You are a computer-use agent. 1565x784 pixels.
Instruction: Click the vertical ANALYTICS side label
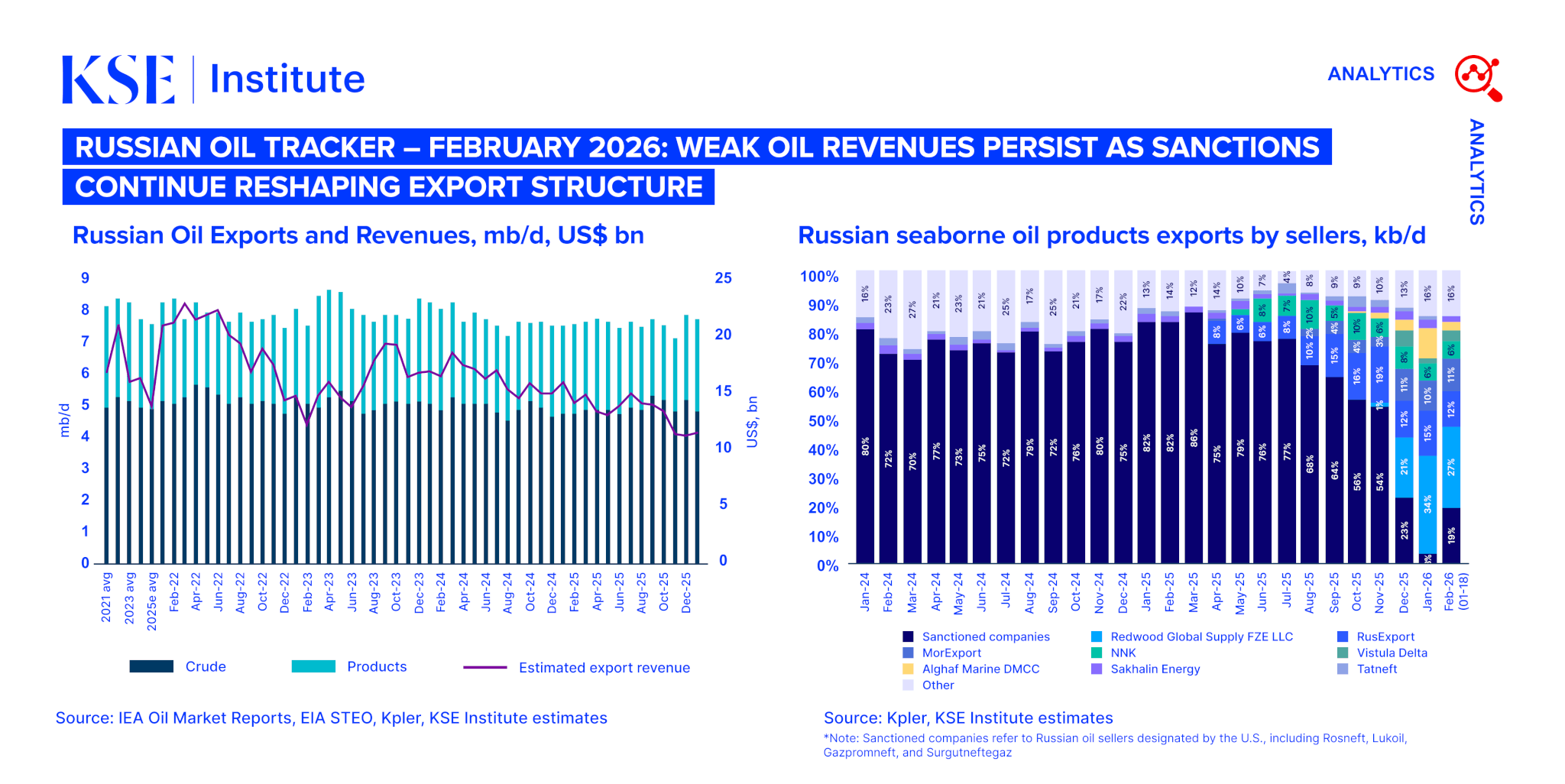coord(1477,172)
